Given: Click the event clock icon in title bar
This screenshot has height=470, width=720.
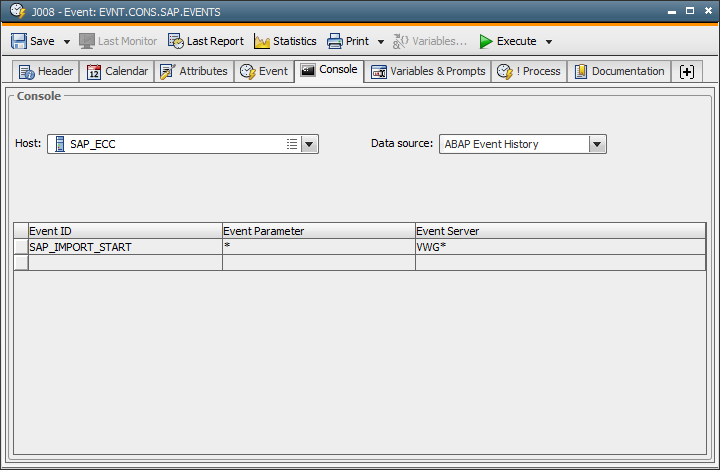Looking at the screenshot, I should tap(17, 11).
